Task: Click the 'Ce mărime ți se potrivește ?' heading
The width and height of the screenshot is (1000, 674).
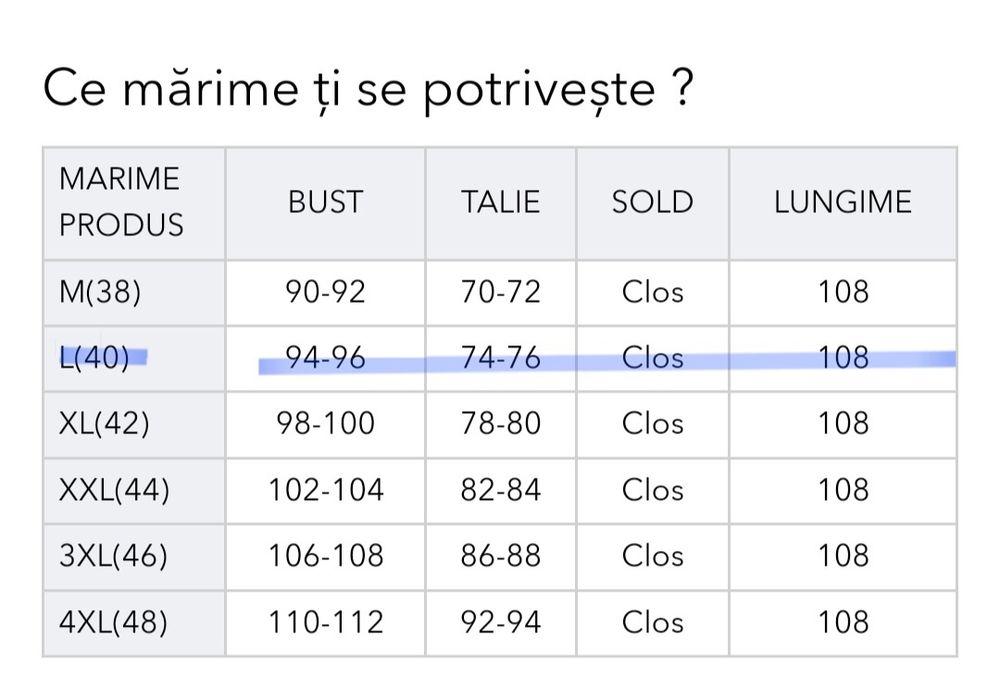Action: [368, 92]
